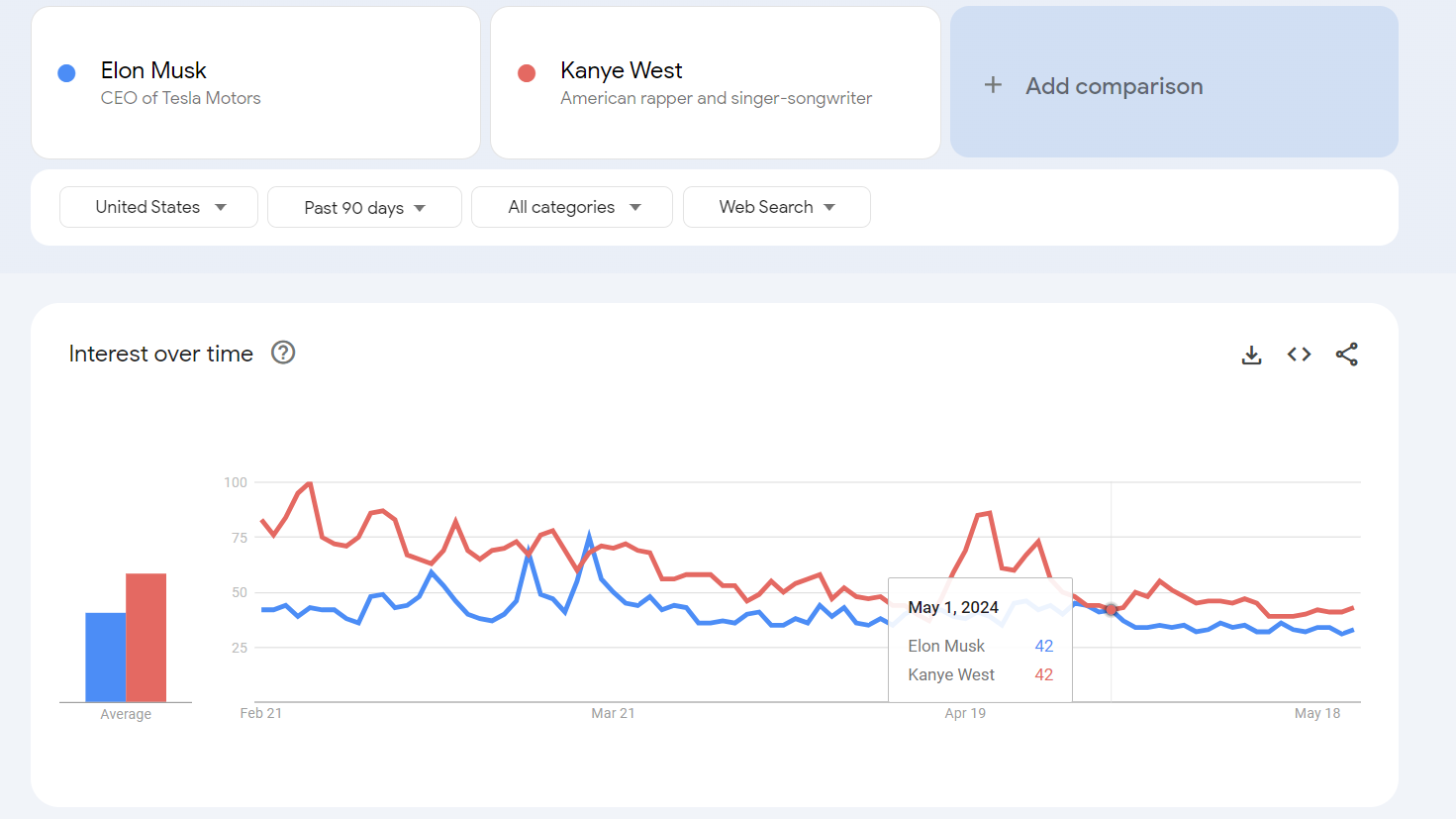Download the interest over time CSV

point(1251,355)
